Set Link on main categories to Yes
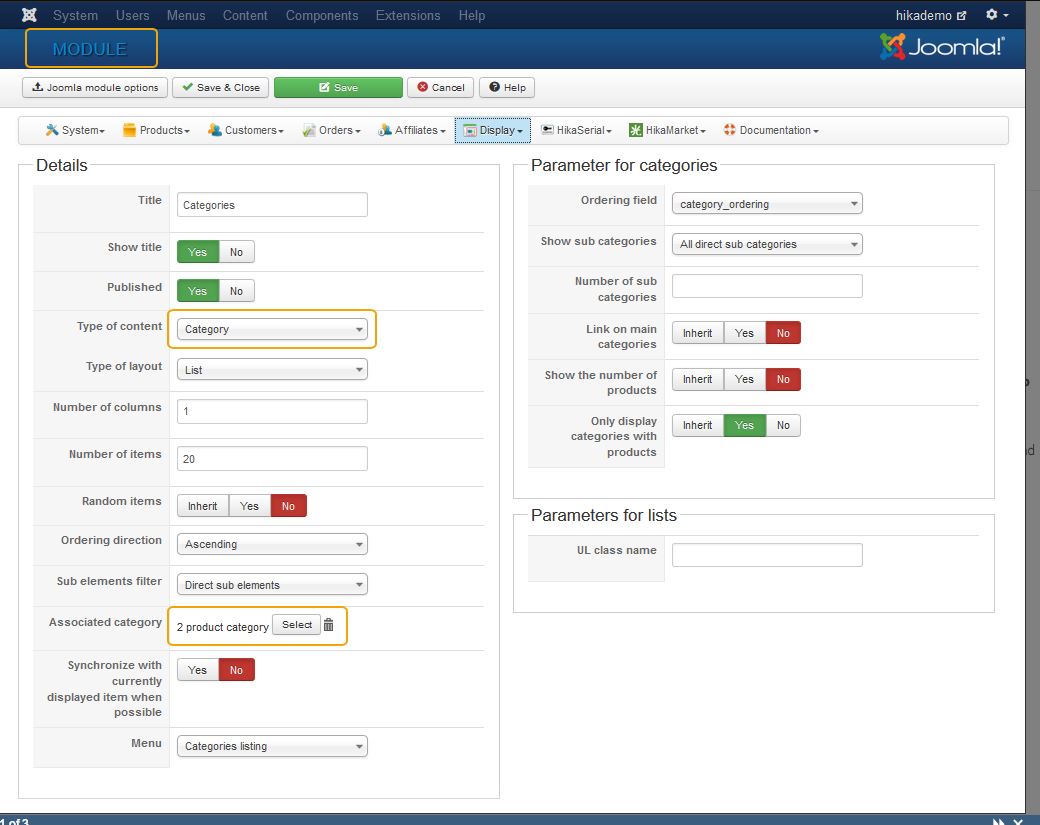The image size is (1040, 825). click(744, 333)
